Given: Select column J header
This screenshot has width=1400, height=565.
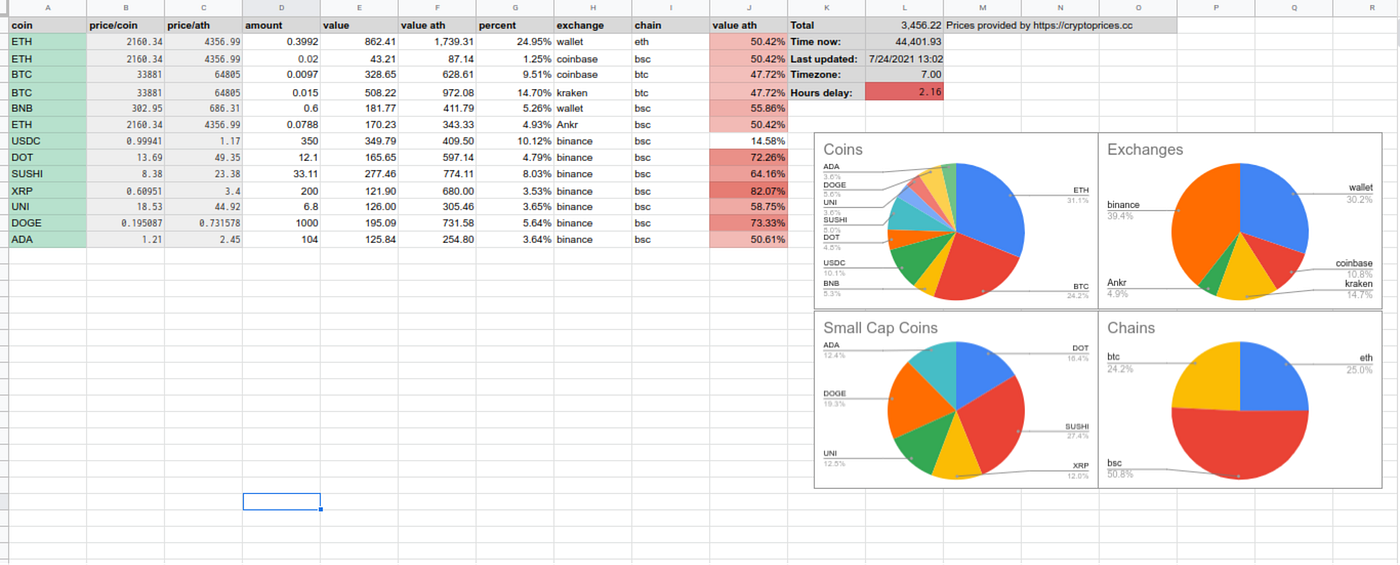Looking at the screenshot, I should click(749, 8).
